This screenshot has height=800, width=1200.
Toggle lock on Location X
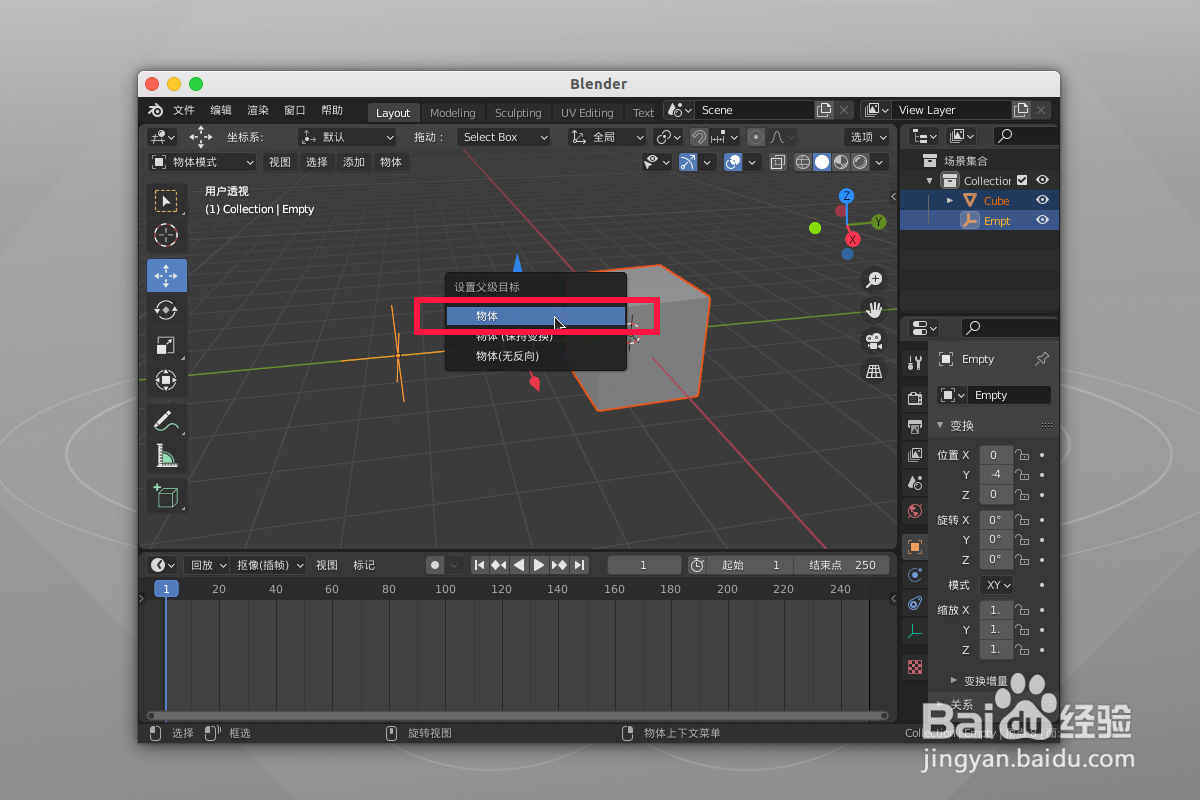tap(1022, 455)
